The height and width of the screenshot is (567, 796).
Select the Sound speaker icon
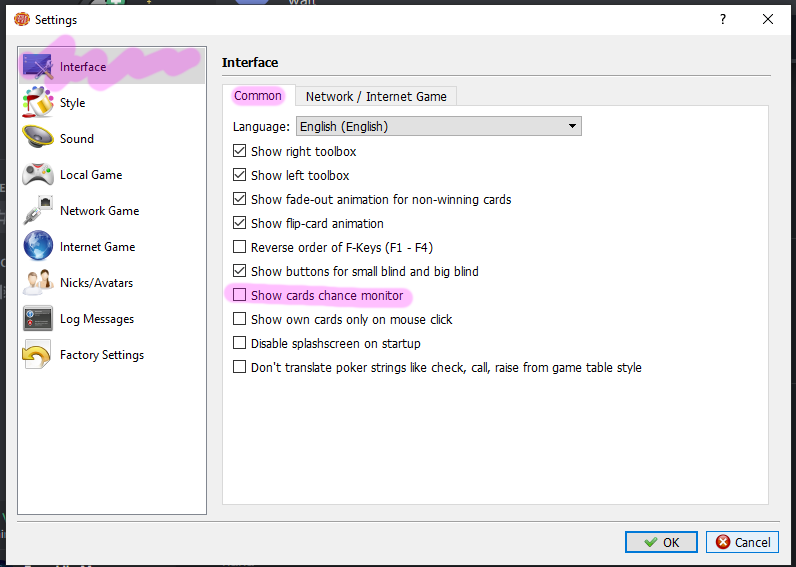[x=39, y=139]
